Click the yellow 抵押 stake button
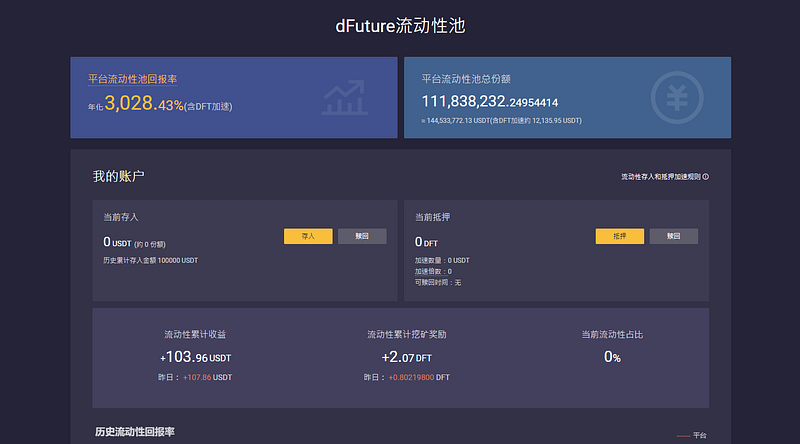 pos(619,236)
